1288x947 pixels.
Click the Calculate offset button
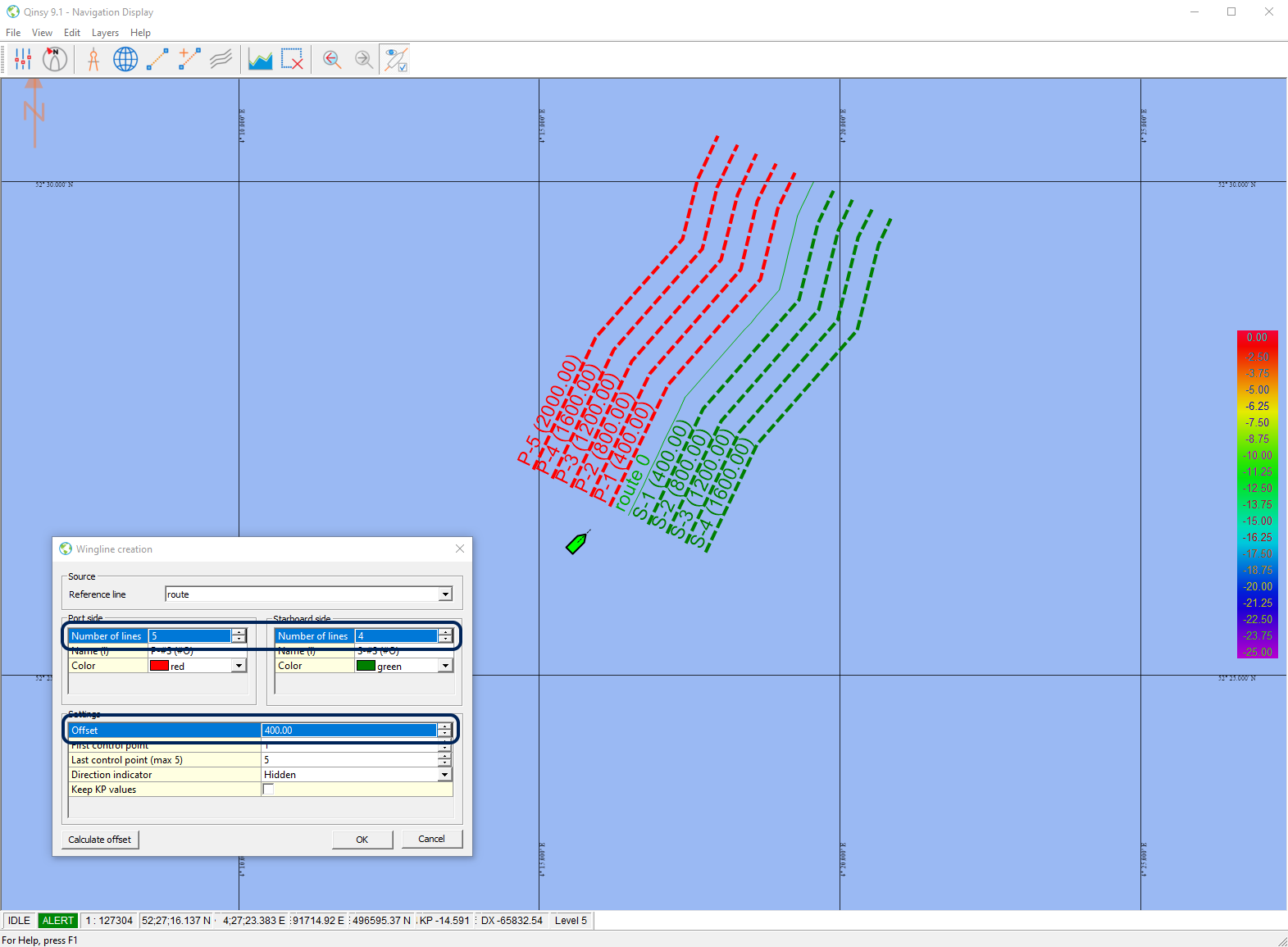coord(99,840)
